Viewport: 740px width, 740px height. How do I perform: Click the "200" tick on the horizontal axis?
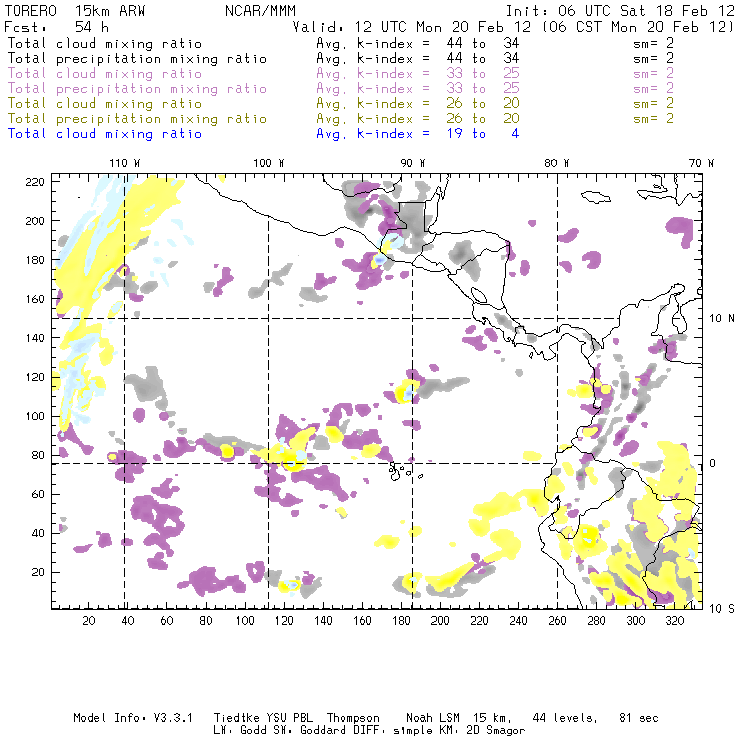click(440, 621)
